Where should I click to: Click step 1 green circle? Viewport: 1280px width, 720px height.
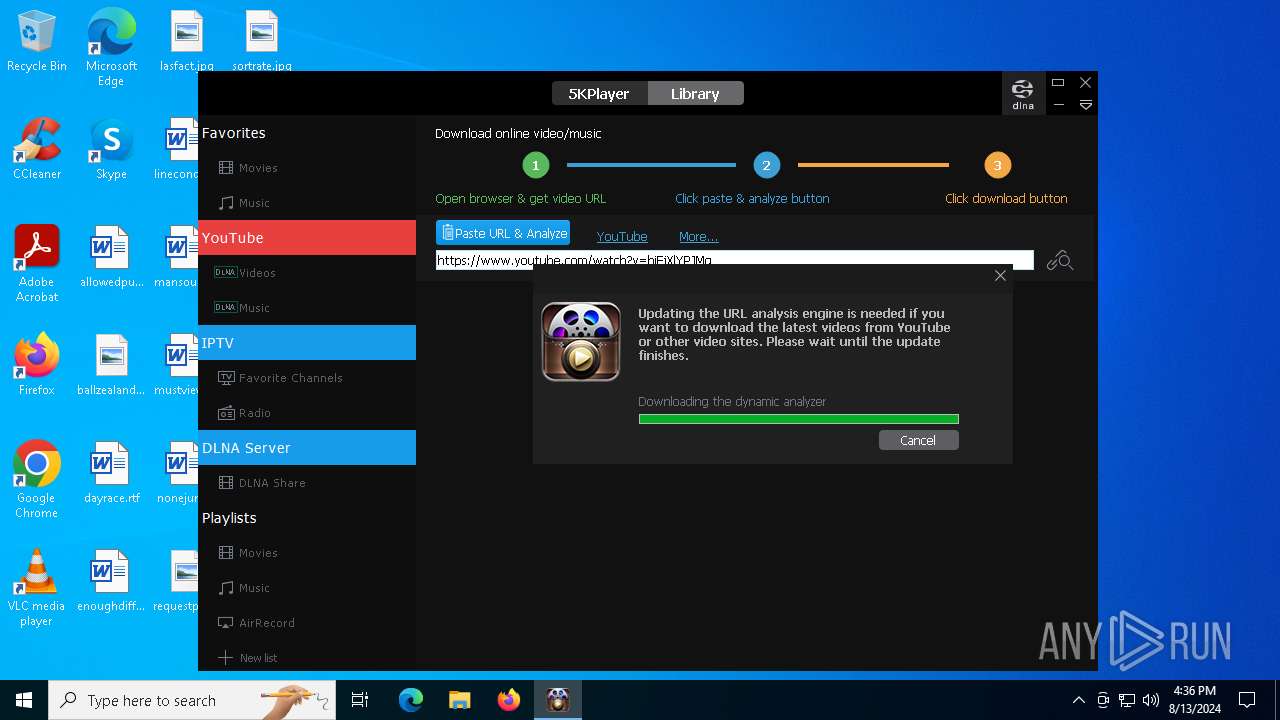pyautogui.click(x=536, y=165)
